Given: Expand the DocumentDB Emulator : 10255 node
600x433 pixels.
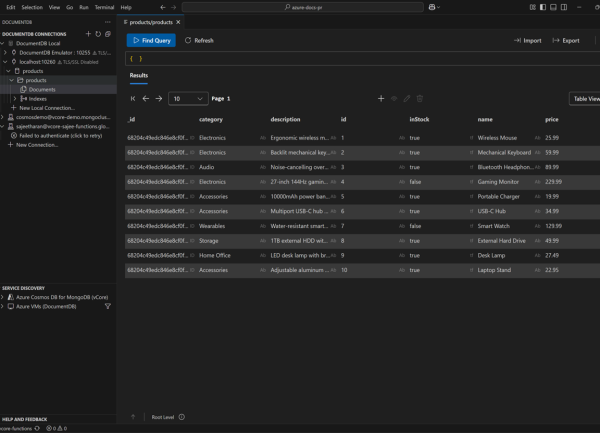Looking at the screenshot, I should tap(5, 52).
